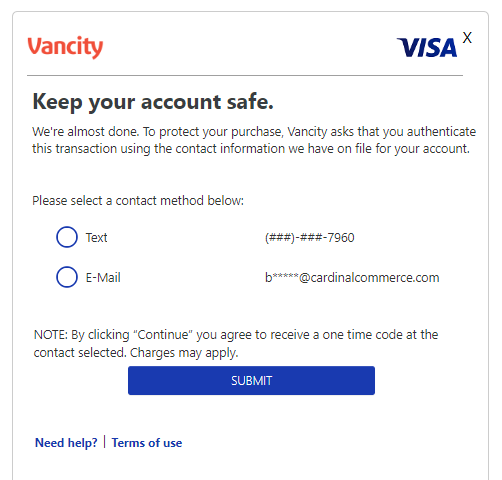The height and width of the screenshot is (480, 502).
Task: Click the masked phone number ending 7960
Action: click(309, 238)
